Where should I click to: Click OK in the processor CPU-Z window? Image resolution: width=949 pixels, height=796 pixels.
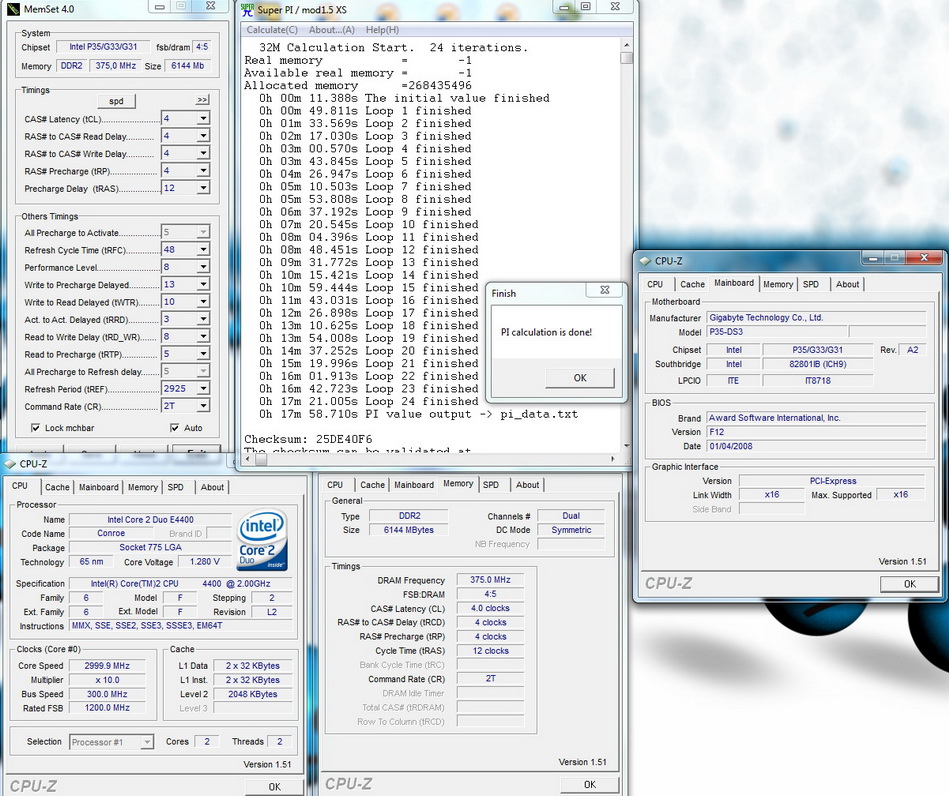pyautogui.click(x=274, y=787)
